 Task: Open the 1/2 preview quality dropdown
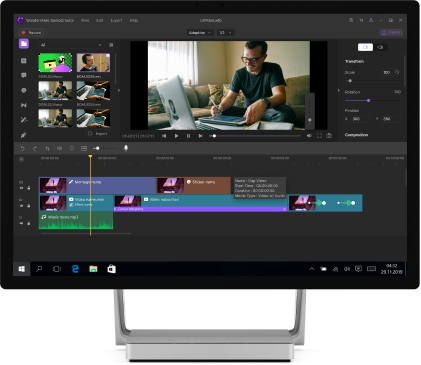pyautogui.click(x=225, y=33)
